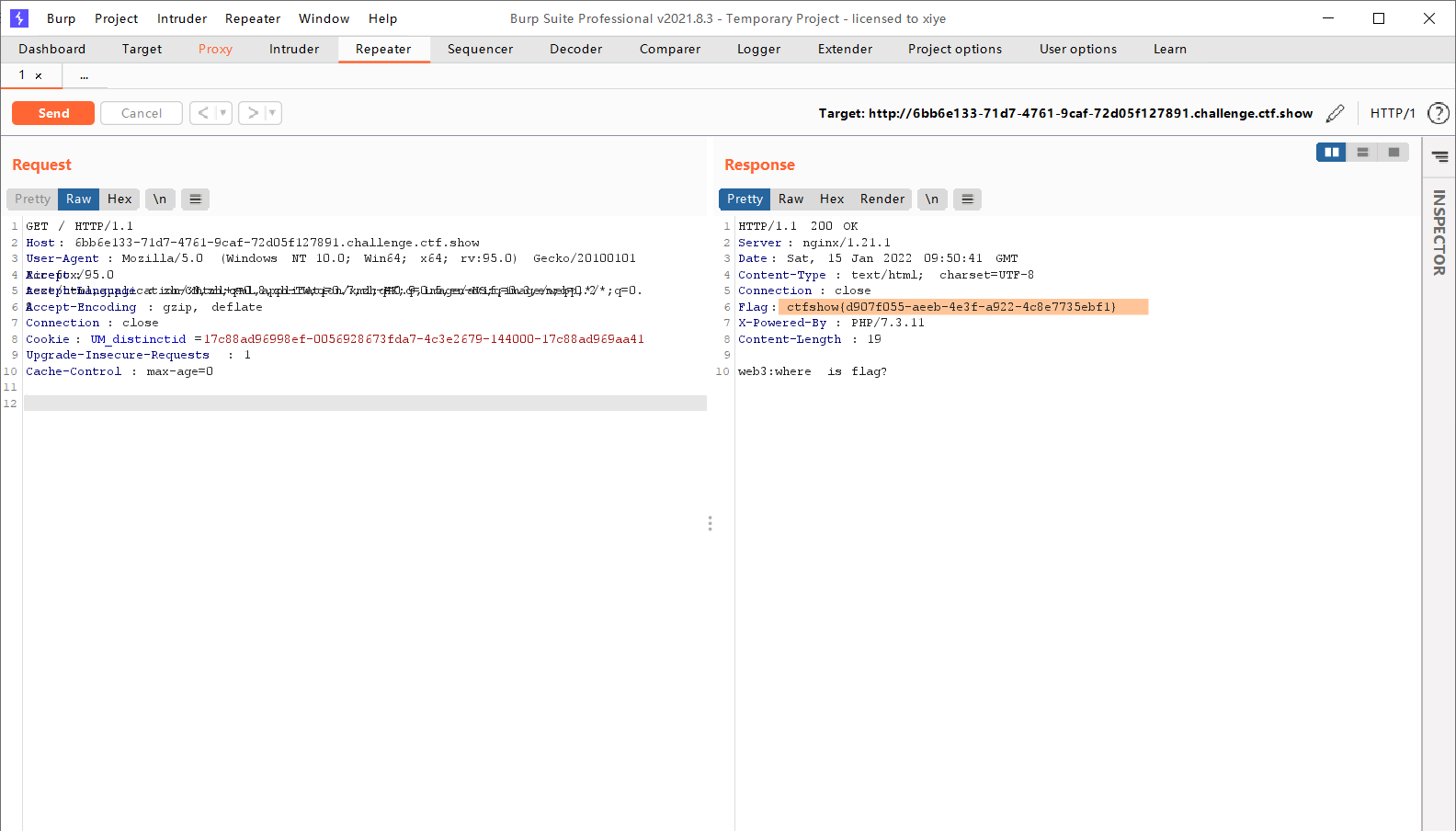Viewport: 1456px width, 831px height.
Task: Close Repeater tab 1 with x
Action: click(x=39, y=76)
